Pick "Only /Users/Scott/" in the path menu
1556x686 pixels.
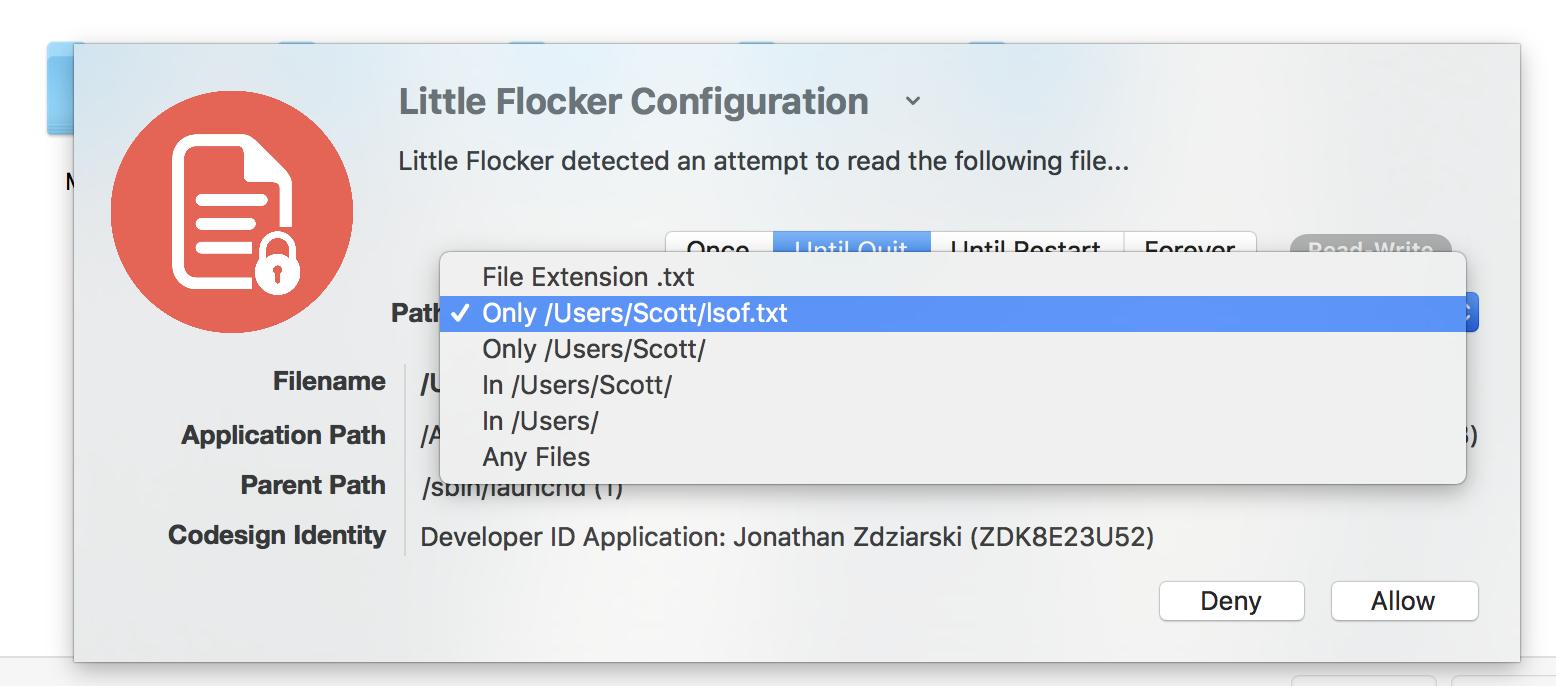coord(594,349)
